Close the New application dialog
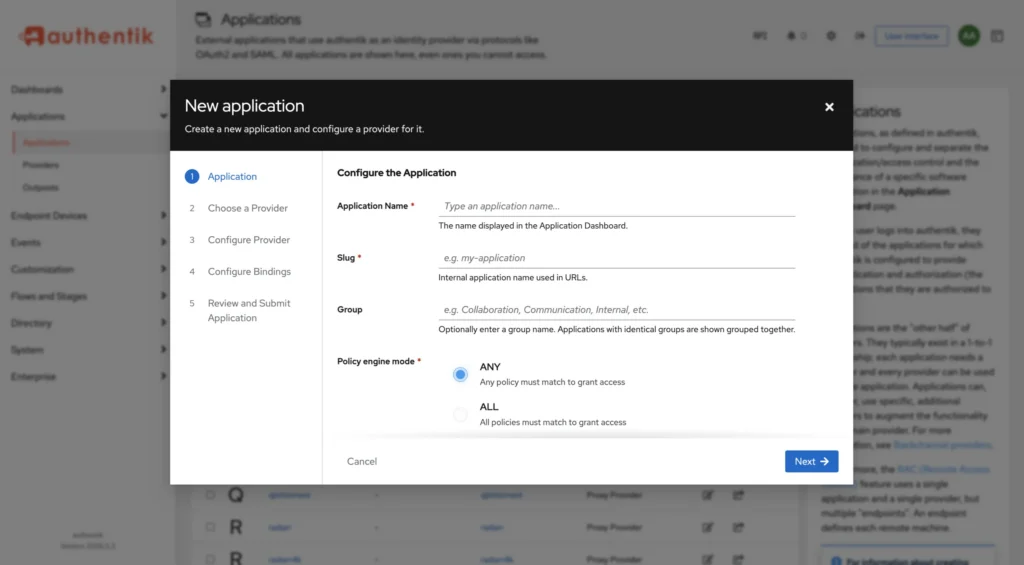 click(x=829, y=107)
